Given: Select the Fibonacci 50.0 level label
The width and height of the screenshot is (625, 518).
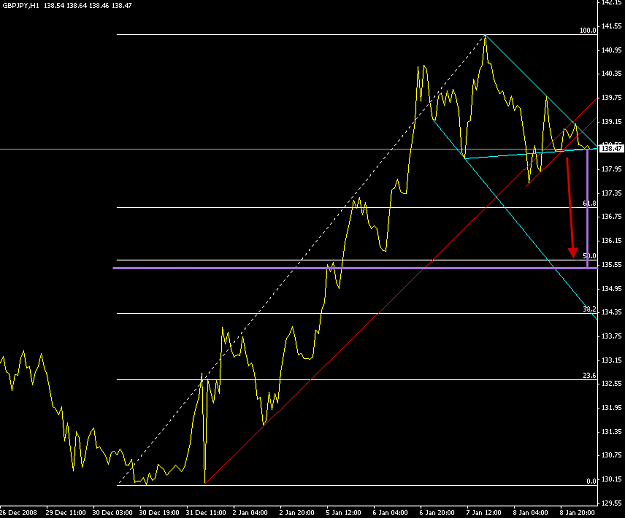Looking at the screenshot, I should 590,256.
